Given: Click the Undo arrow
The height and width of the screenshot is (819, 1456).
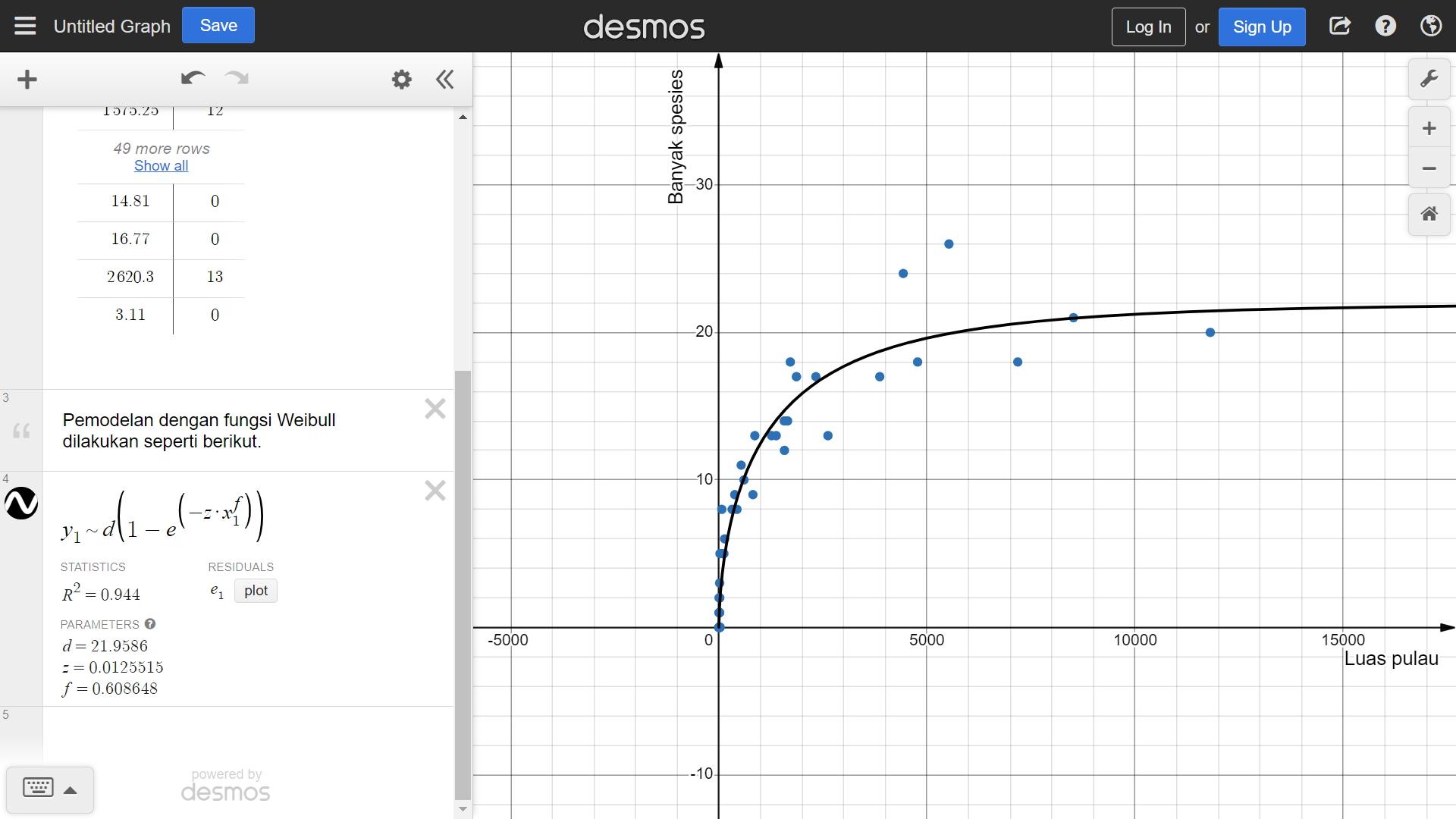Looking at the screenshot, I should click(x=193, y=78).
